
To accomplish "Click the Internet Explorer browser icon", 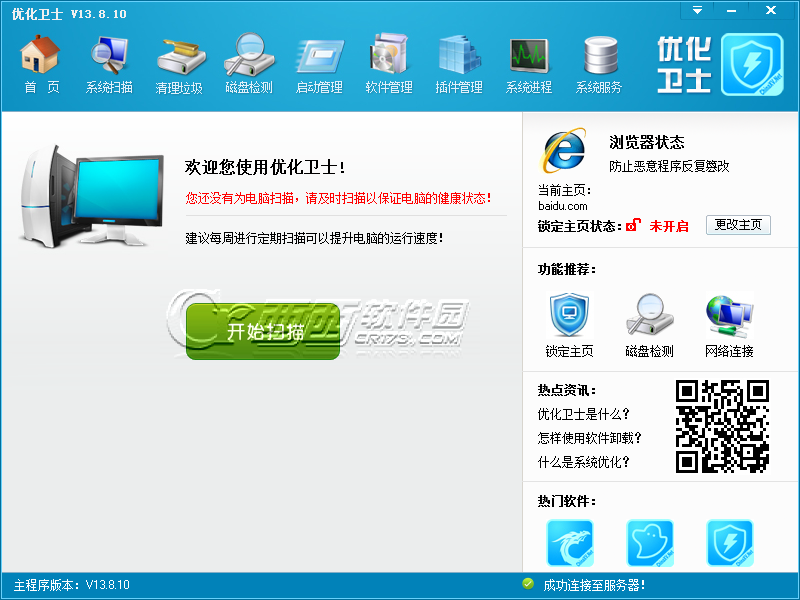I will click(x=563, y=150).
